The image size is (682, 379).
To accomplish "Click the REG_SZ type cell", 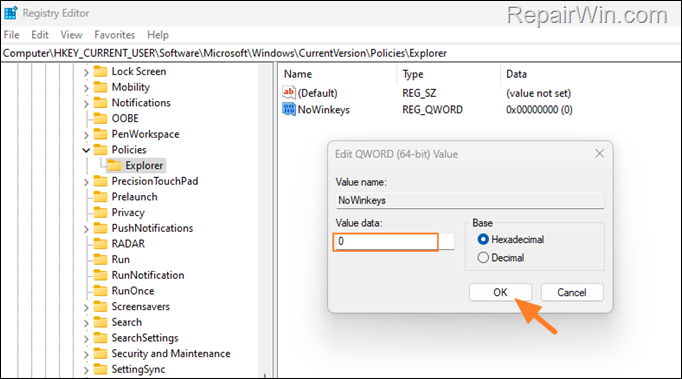I will point(419,93).
